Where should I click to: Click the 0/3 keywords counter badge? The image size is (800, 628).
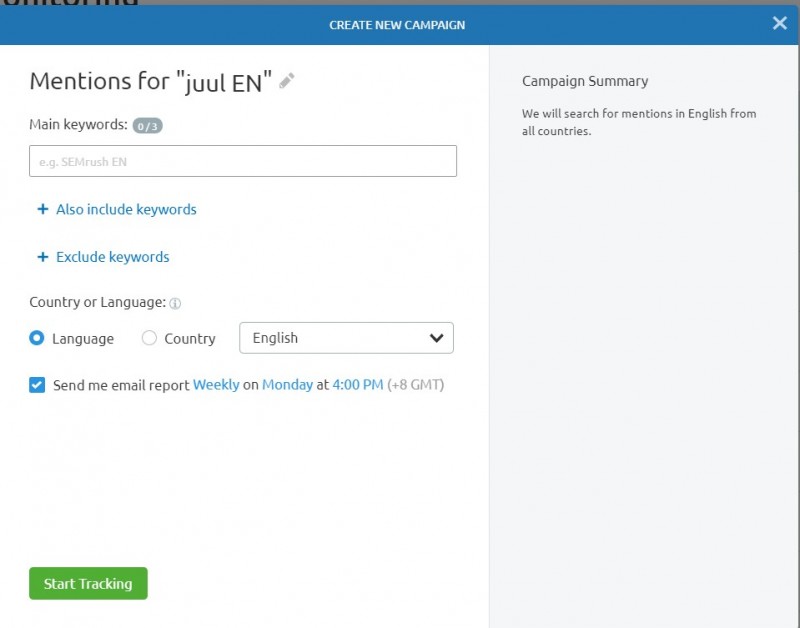pos(147,126)
